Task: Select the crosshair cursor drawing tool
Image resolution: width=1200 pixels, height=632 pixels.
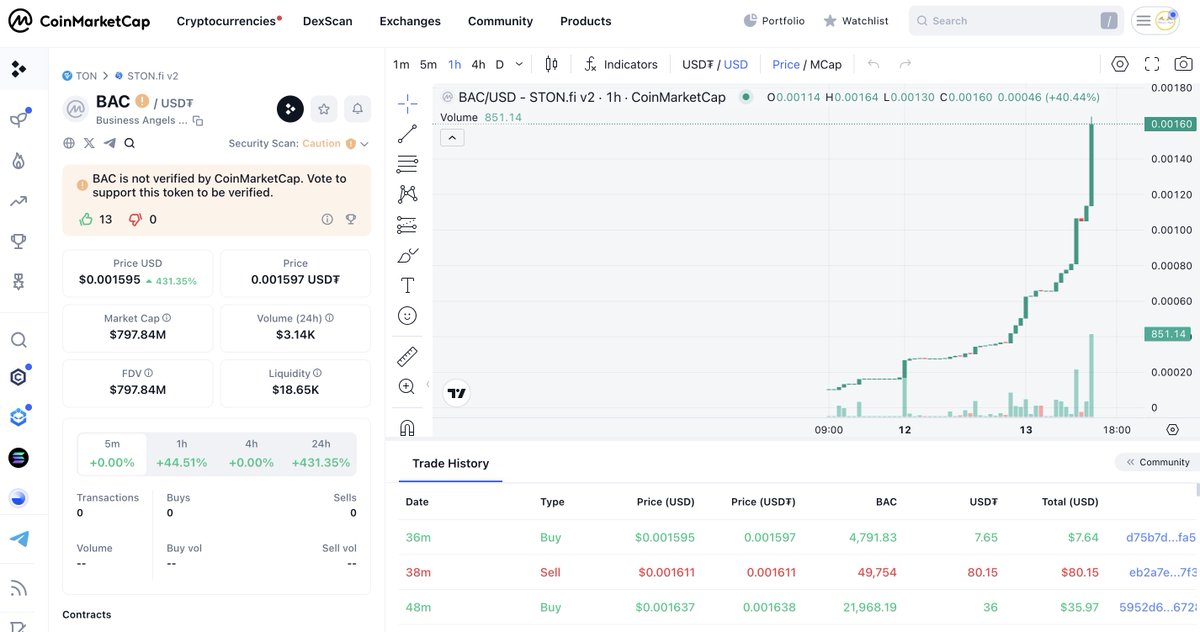Action: tap(407, 103)
